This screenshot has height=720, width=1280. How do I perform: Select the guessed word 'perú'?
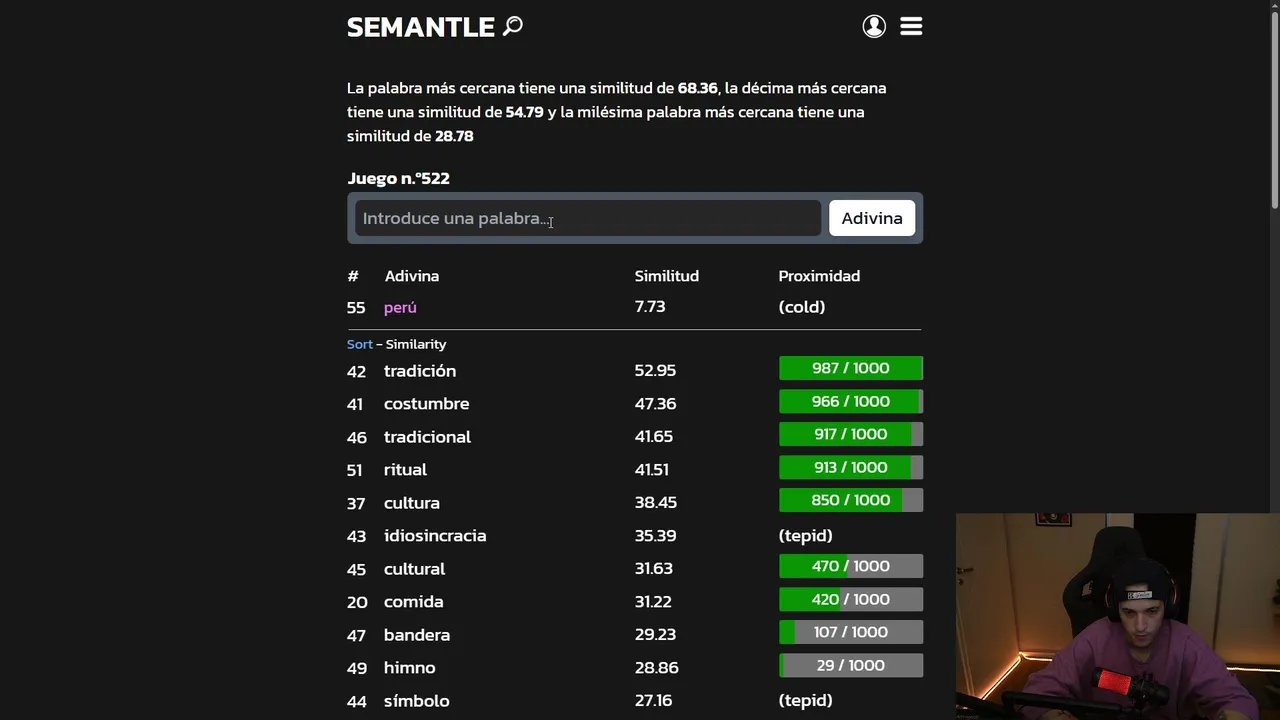point(400,307)
